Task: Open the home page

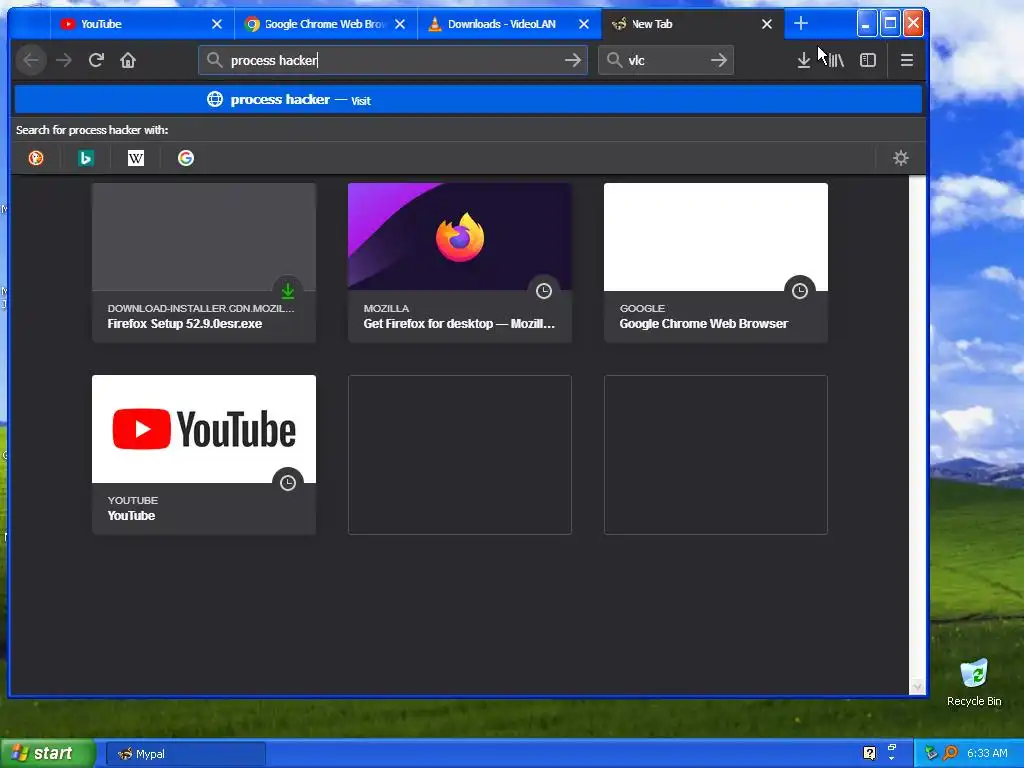Action: 128,60
